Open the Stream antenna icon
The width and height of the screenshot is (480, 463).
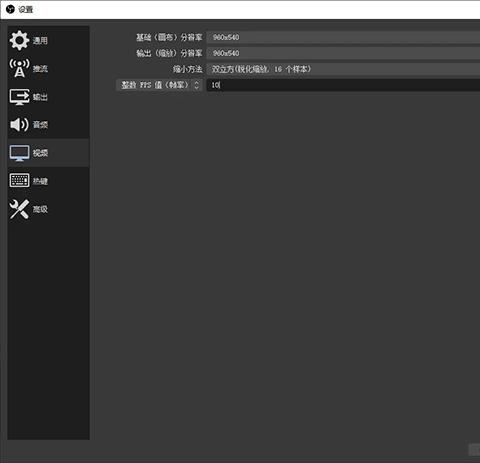(x=19, y=68)
